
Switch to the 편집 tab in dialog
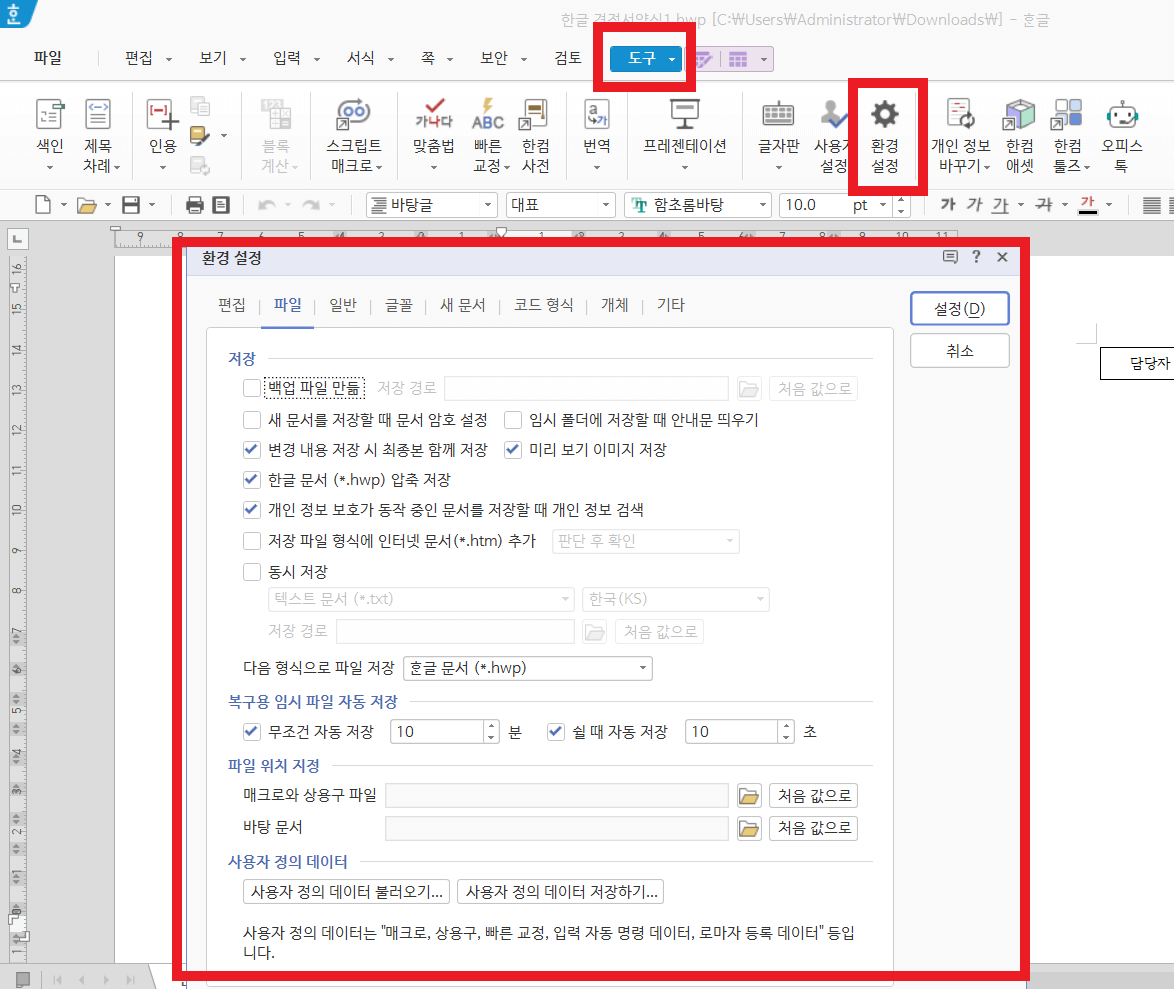[x=232, y=305]
